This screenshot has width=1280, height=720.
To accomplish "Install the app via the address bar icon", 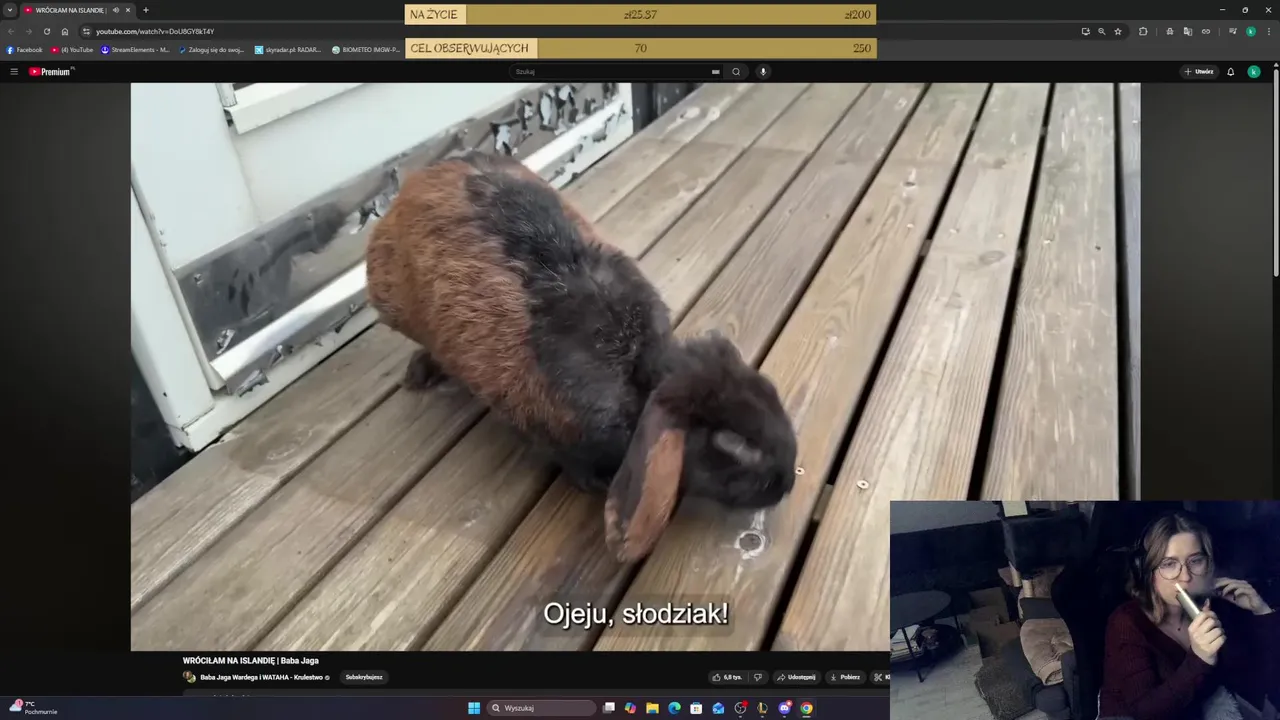I will (x=1085, y=31).
